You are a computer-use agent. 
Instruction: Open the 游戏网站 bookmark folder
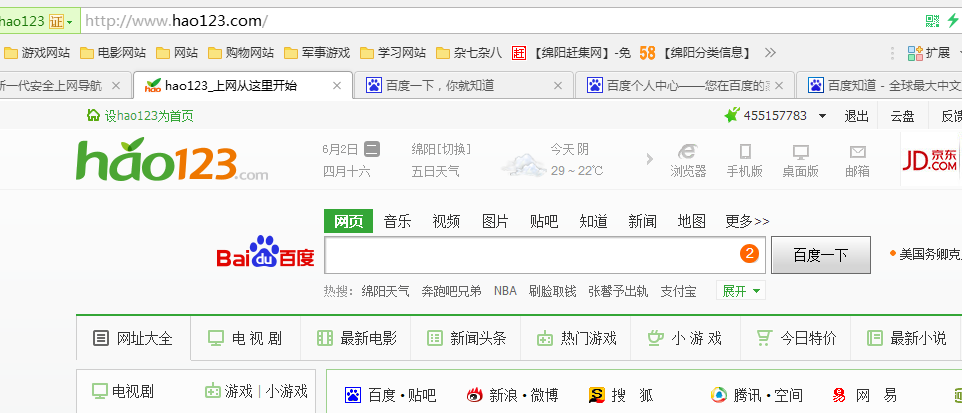pyautogui.click(x=37, y=53)
